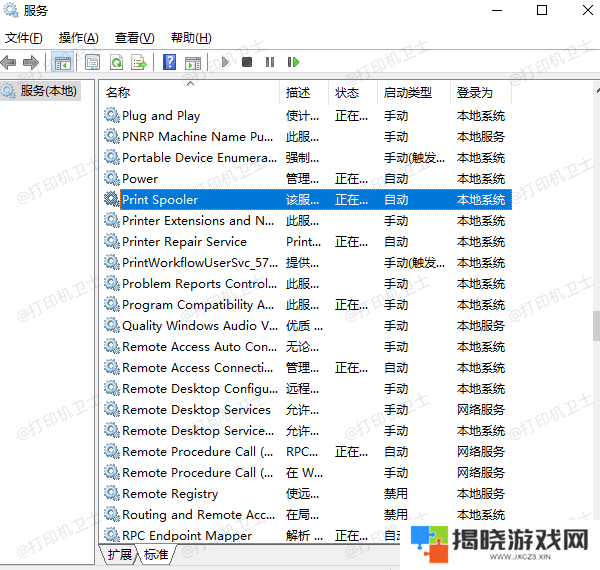Close the Services window
Screen dimensions: 600x570
tap(588, 10)
